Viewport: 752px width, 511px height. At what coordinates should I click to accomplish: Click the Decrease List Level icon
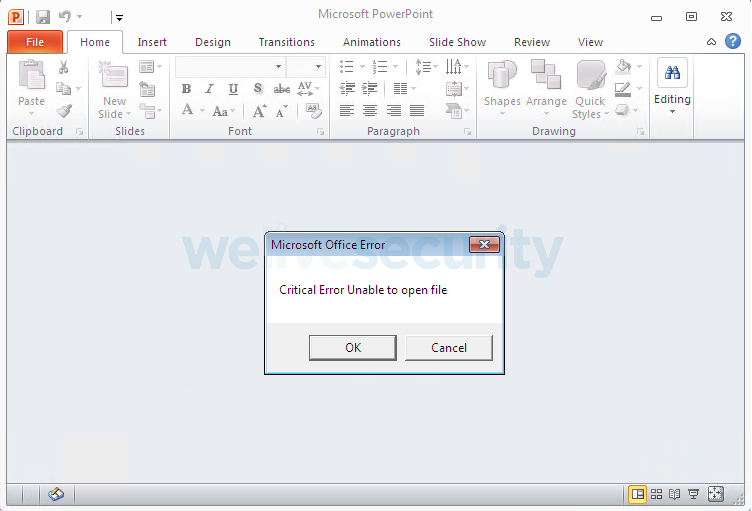tap(347, 89)
